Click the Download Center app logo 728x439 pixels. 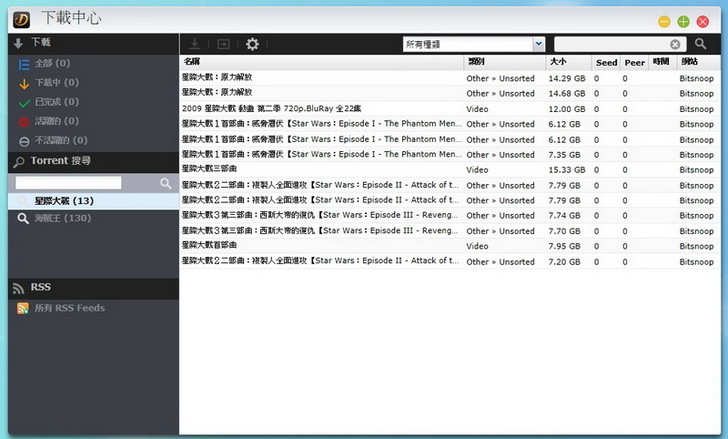tap(17, 18)
